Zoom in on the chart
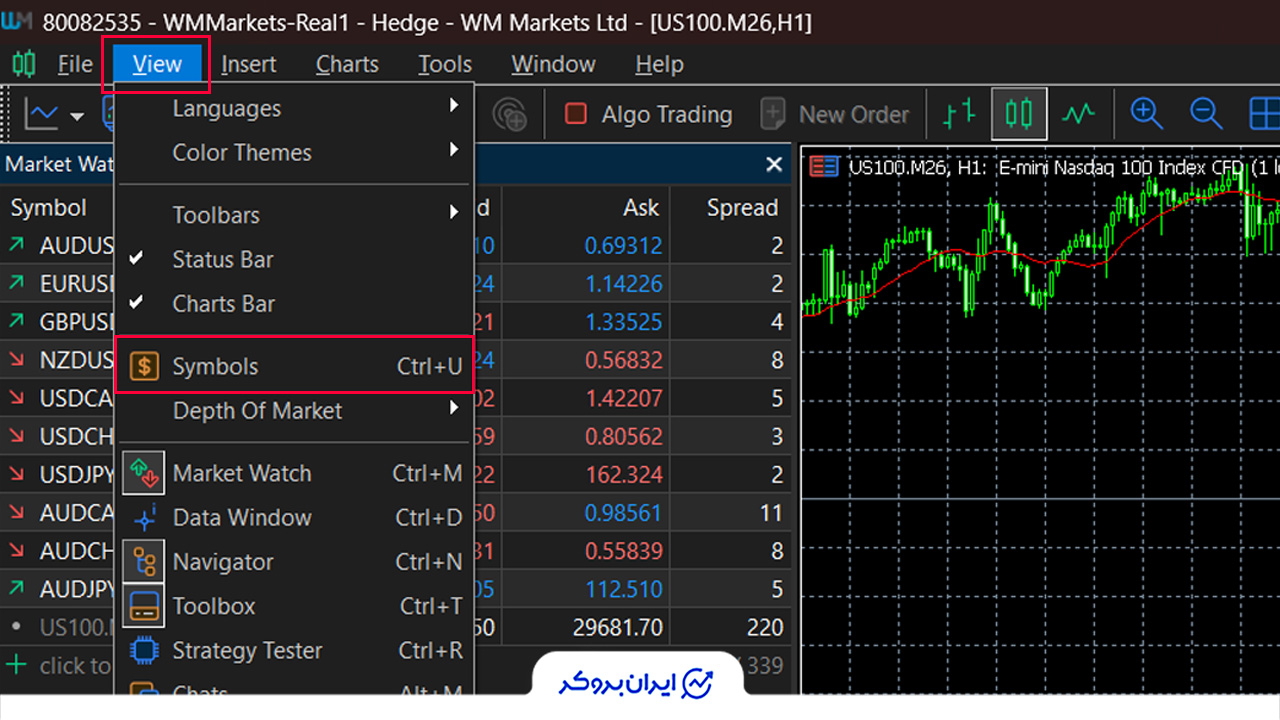Image resolution: width=1280 pixels, height=720 pixels. [x=1146, y=114]
